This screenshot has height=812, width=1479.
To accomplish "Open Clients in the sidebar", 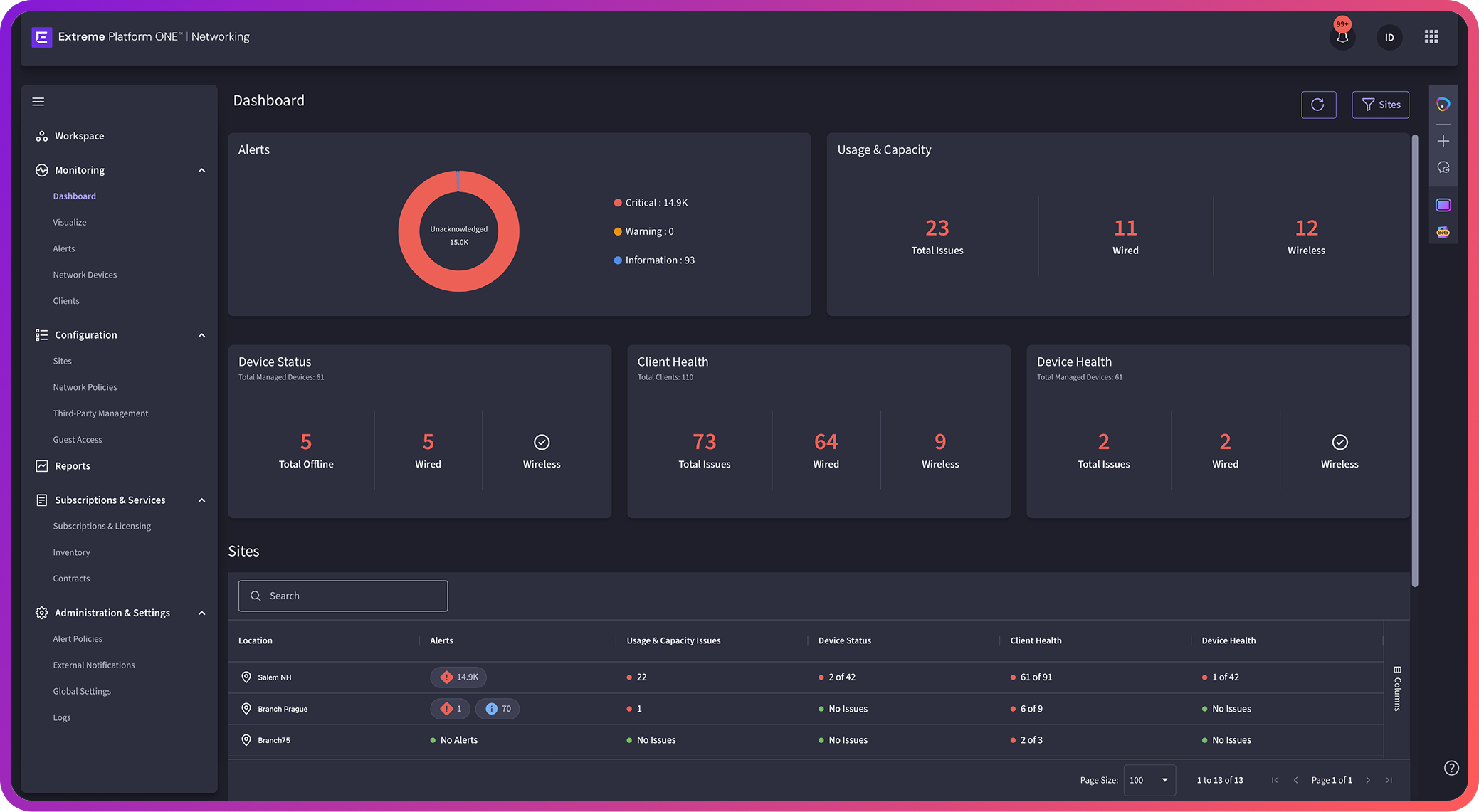I will (x=66, y=302).
